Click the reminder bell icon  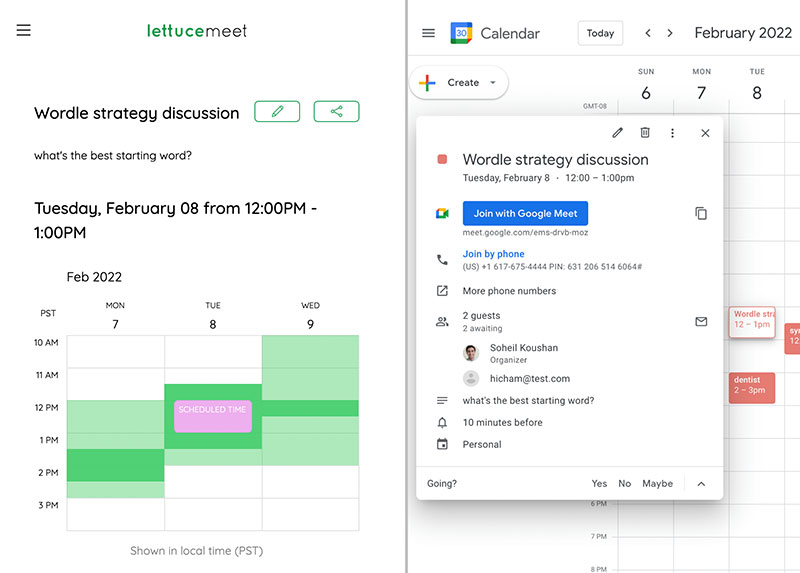point(442,422)
